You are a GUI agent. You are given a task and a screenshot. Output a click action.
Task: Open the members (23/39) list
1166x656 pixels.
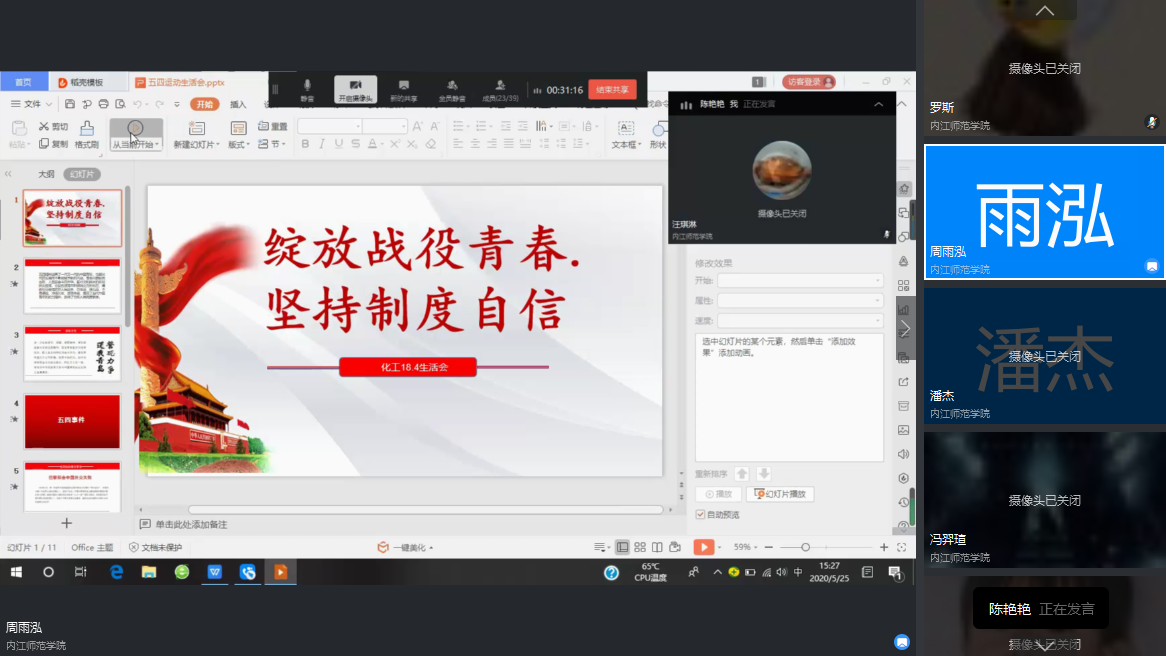(x=500, y=89)
